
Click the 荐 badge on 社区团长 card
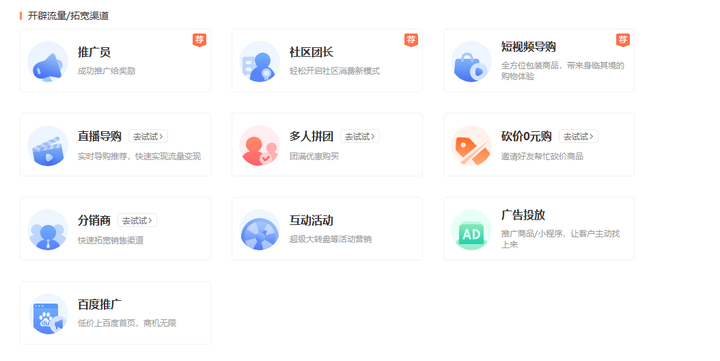(411, 40)
